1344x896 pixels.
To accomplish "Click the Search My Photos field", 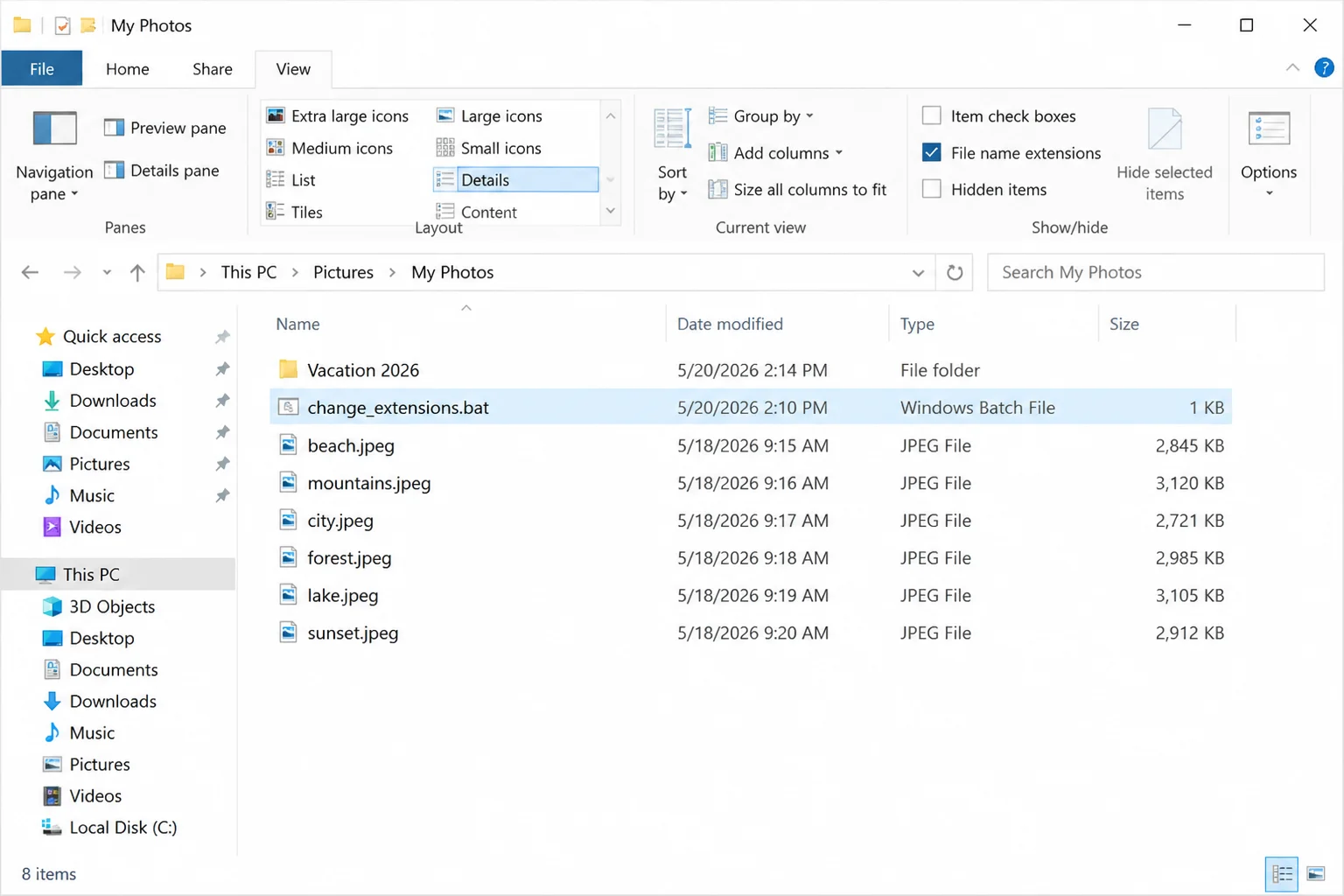I will tap(1155, 272).
